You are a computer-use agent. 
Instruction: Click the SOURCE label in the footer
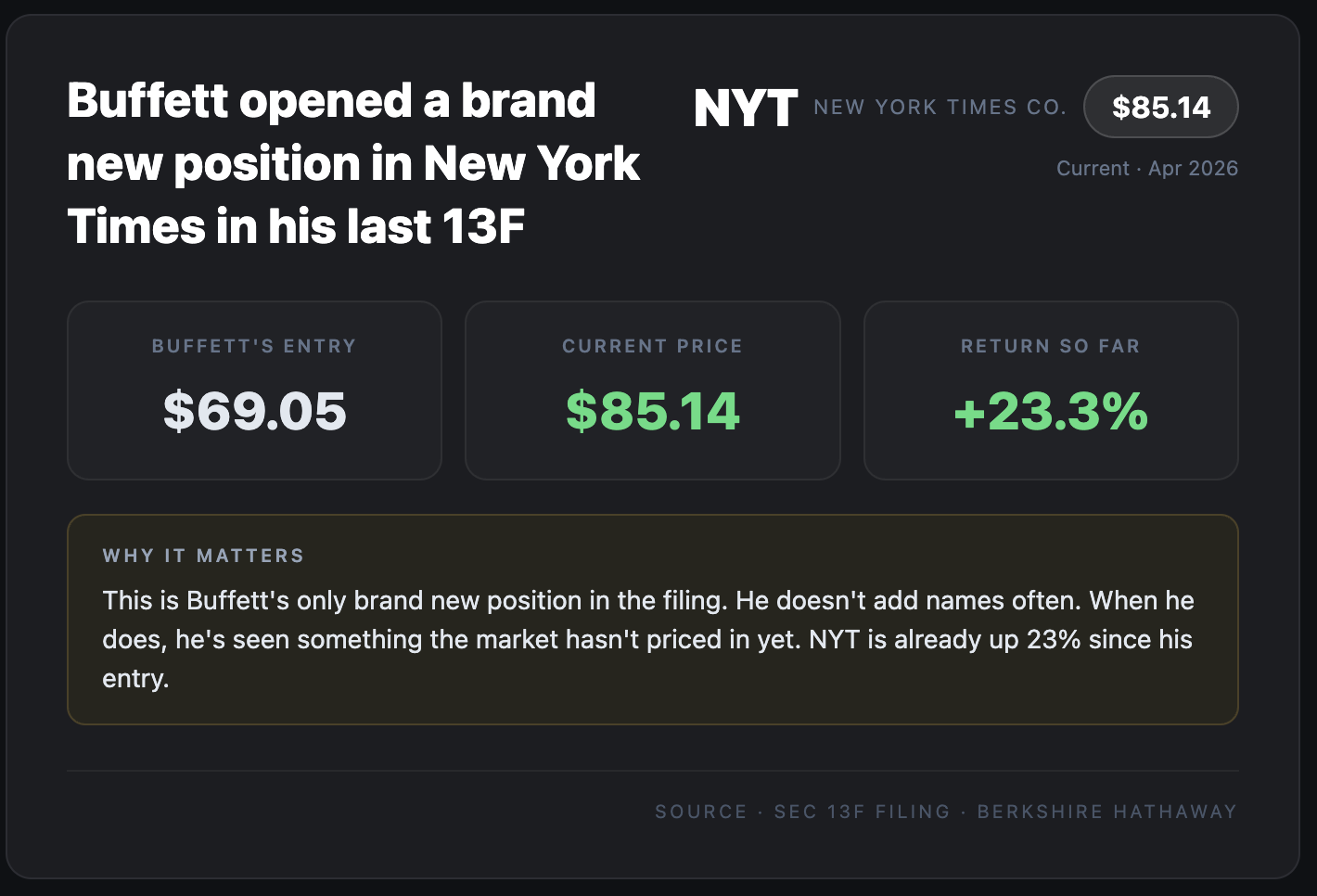[x=700, y=812]
